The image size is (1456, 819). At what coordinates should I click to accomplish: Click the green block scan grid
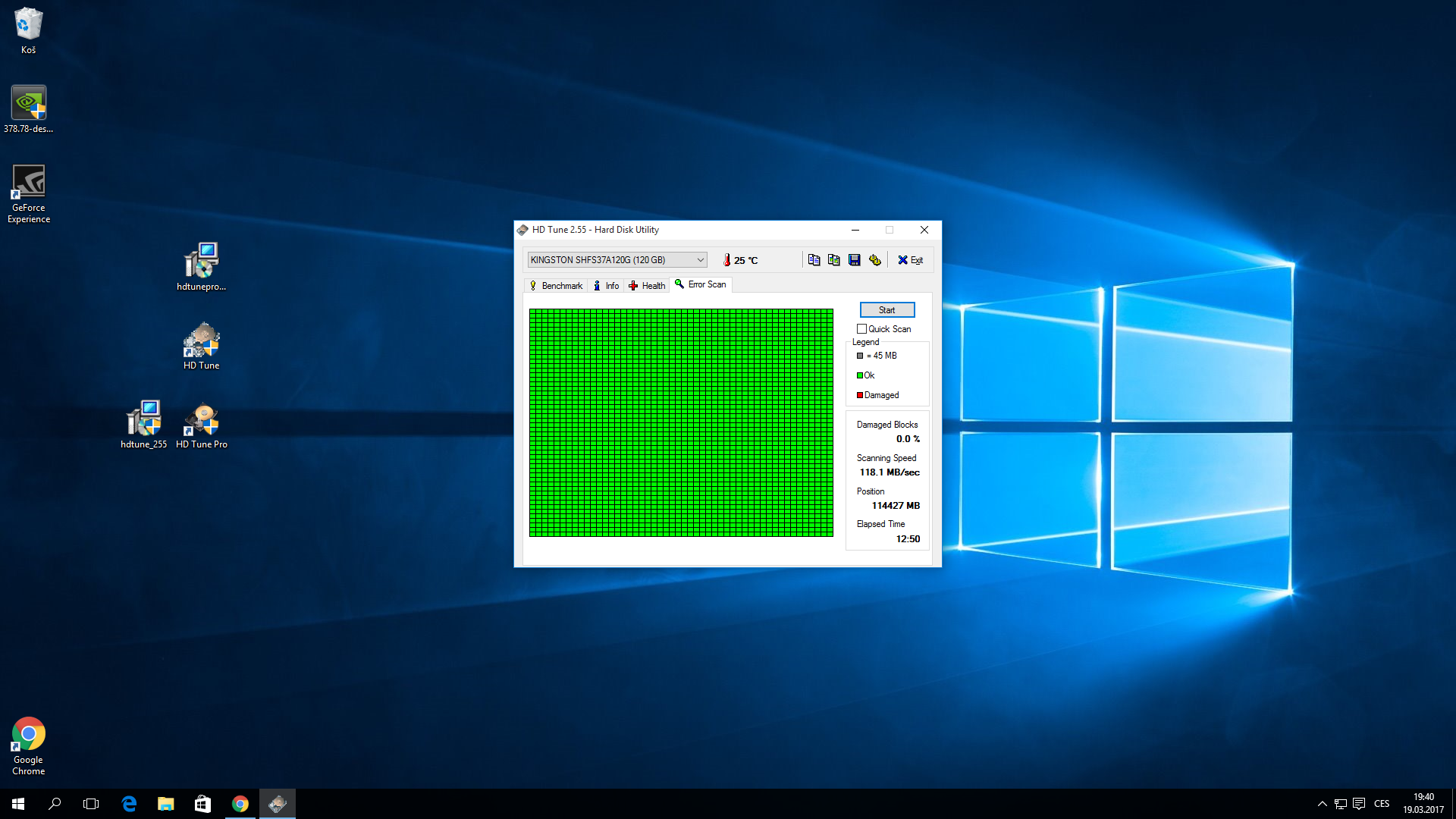click(681, 422)
